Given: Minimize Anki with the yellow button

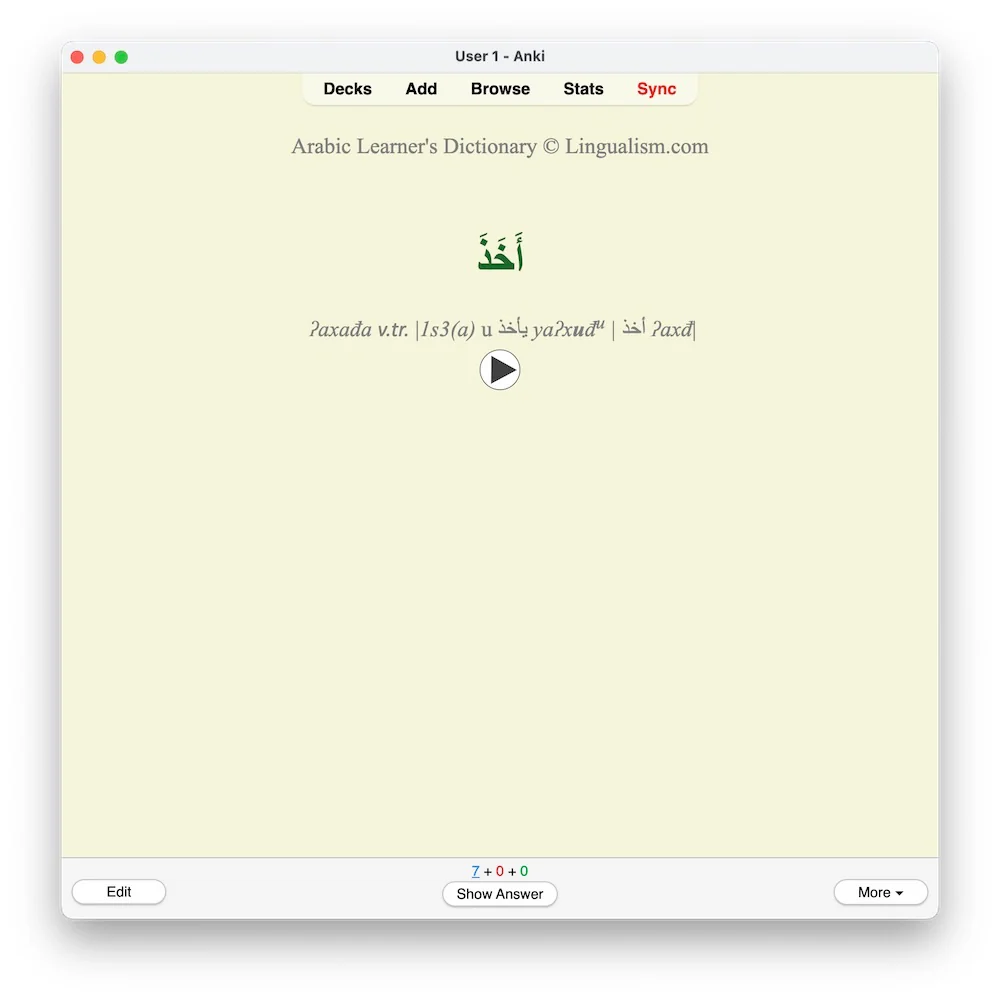Looking at the screenshot, I should coord(99,57).
